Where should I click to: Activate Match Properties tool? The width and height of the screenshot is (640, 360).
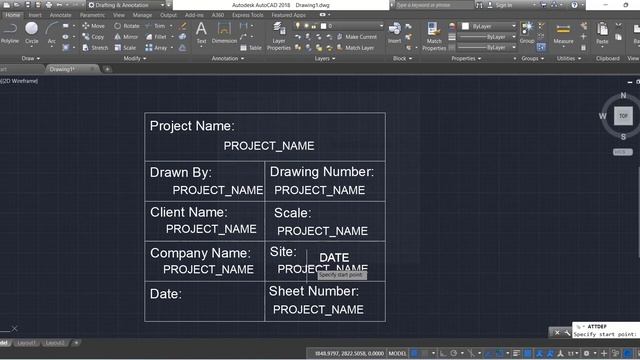click(434, 36)
